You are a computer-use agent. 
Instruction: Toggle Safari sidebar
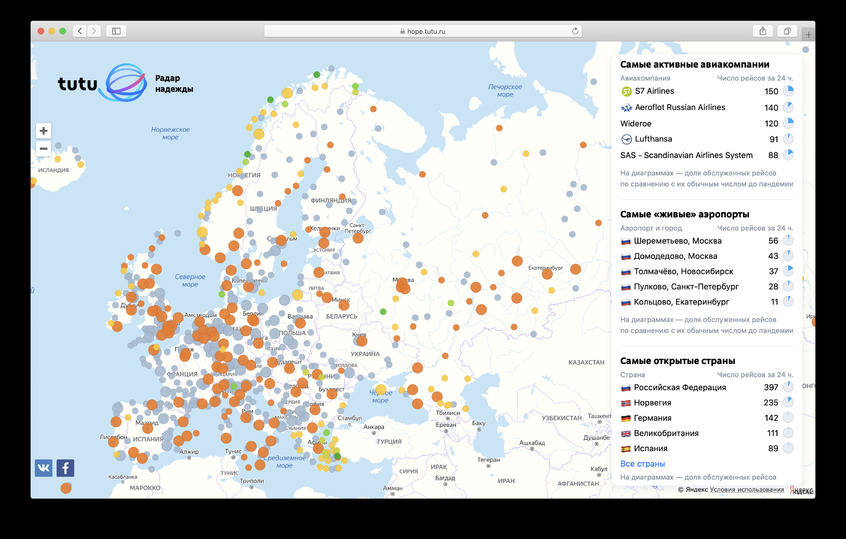coord(116,31)
